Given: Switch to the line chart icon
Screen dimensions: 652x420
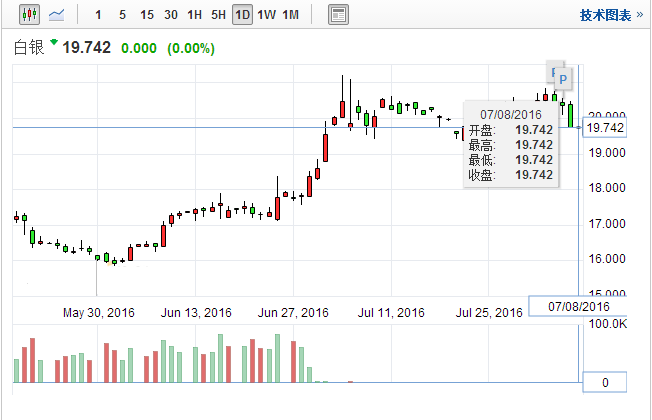Looking at the screenshot, I should (x=57, y=15).
